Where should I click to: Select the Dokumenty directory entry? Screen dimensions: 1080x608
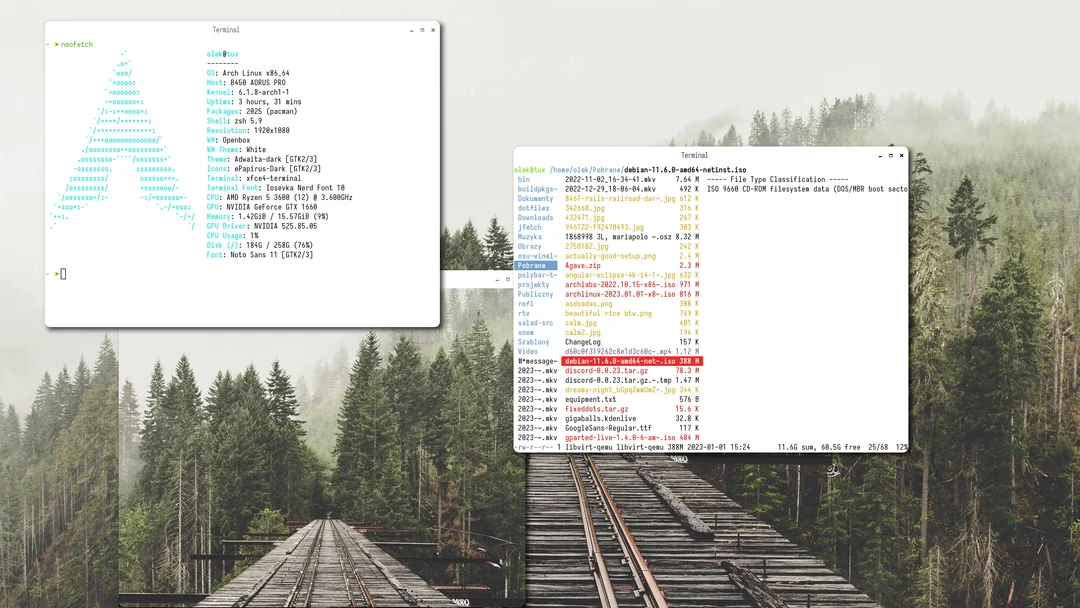coord(537,198)
